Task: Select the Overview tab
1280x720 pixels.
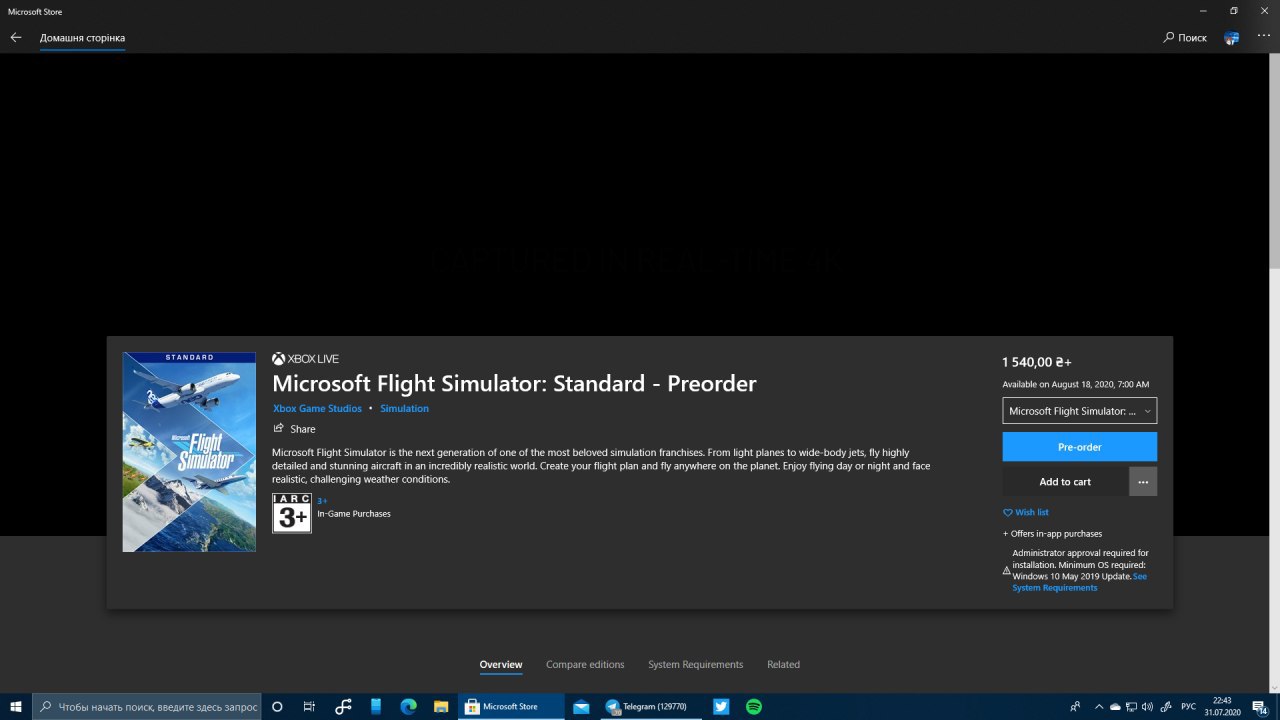Action: click(501, 665)
